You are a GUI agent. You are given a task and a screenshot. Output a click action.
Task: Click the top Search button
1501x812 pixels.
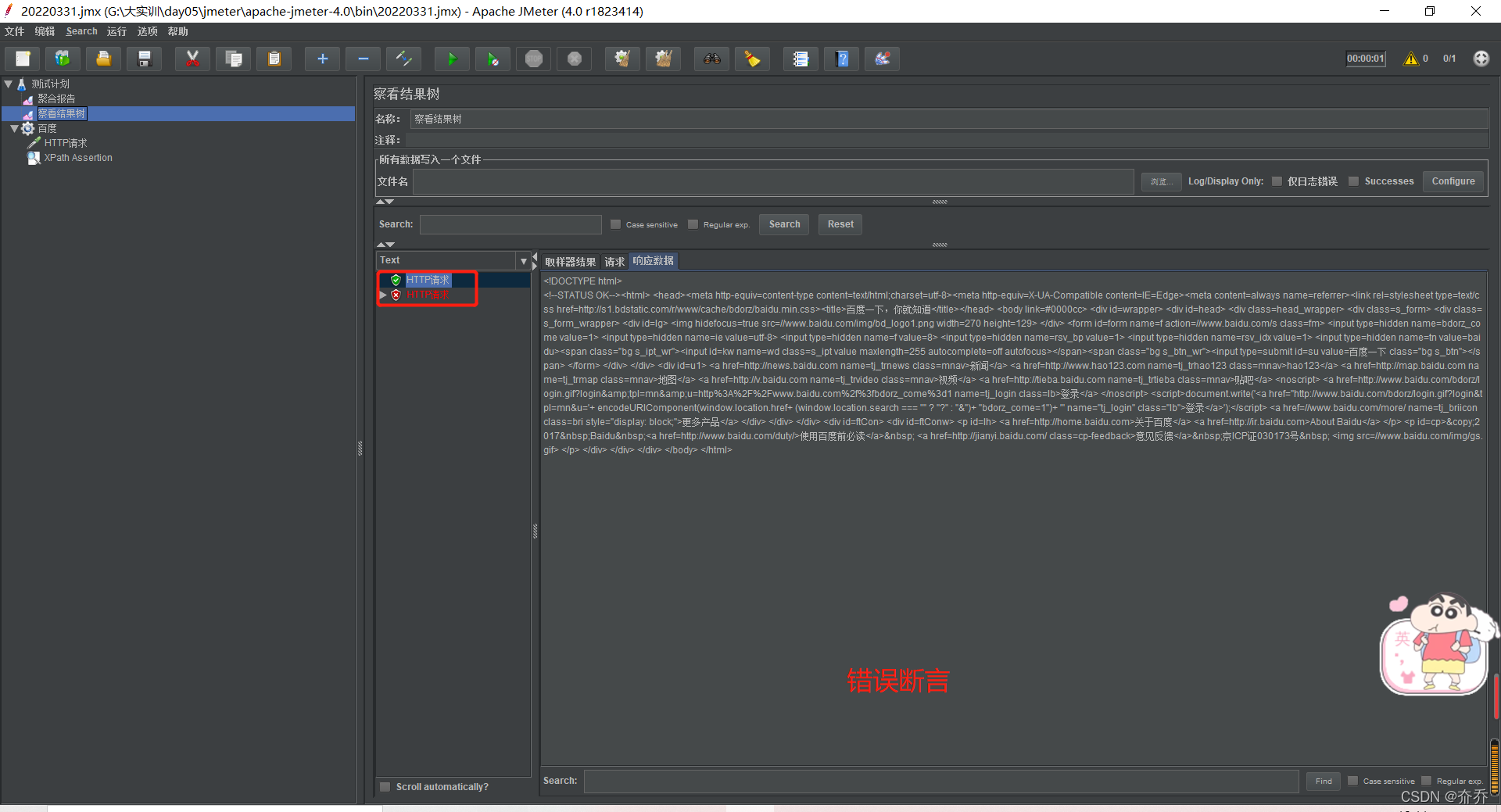[x=784, y=224]
